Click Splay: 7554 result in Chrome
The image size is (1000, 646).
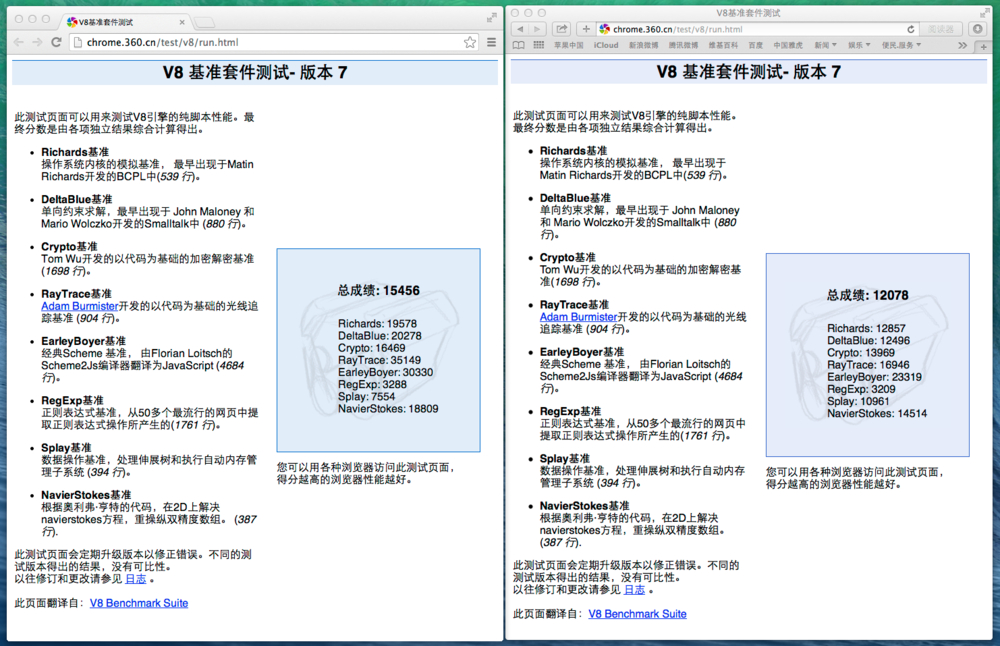click(x=367, y=397)
